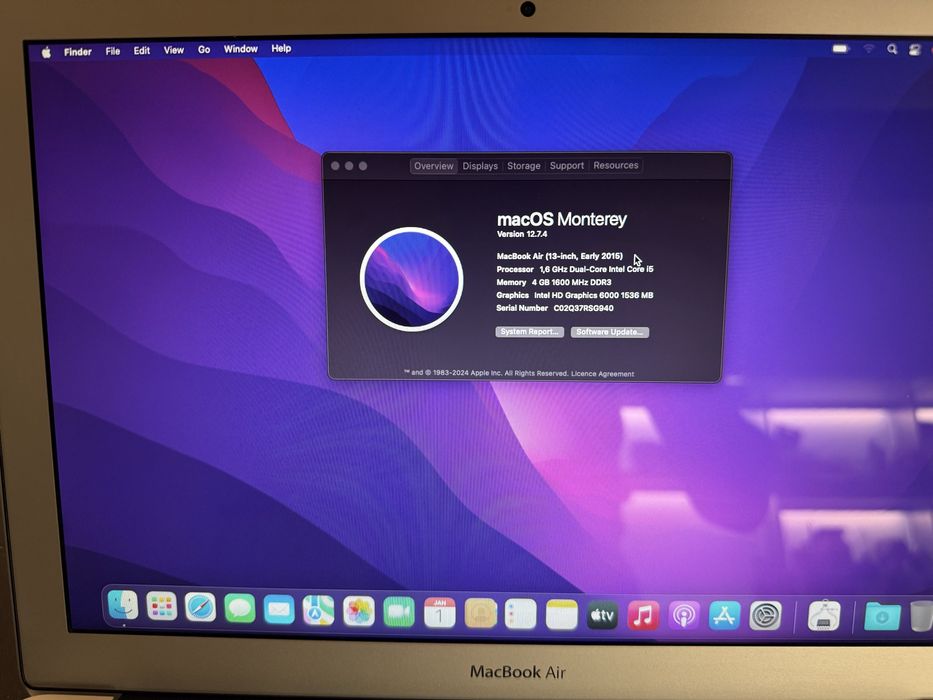
Task: Open the Messages app
Action: (x=240, y=608)
